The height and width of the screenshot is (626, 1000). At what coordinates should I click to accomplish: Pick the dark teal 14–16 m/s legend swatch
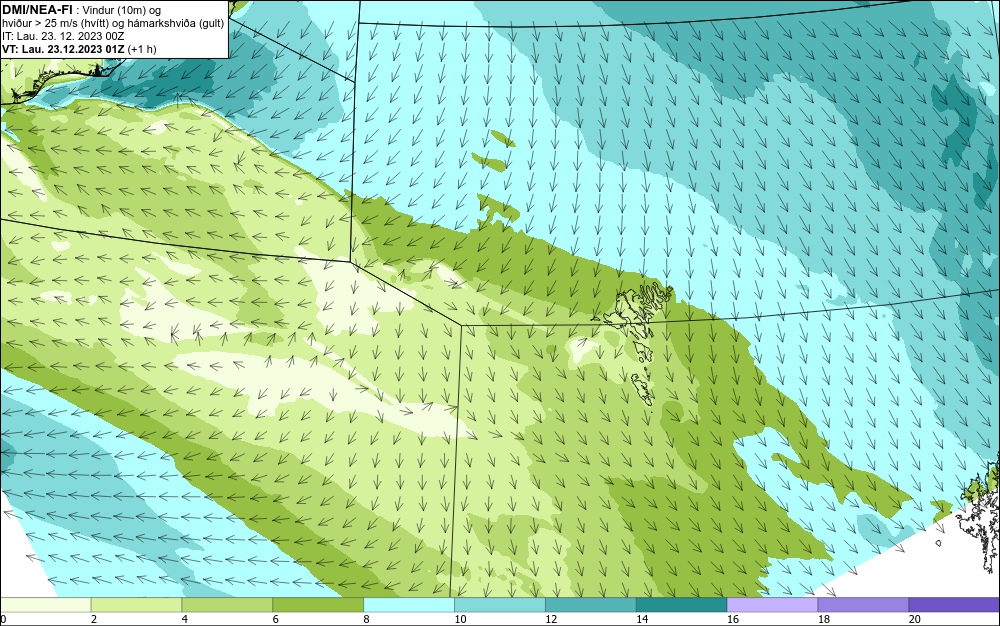point(682,605)
